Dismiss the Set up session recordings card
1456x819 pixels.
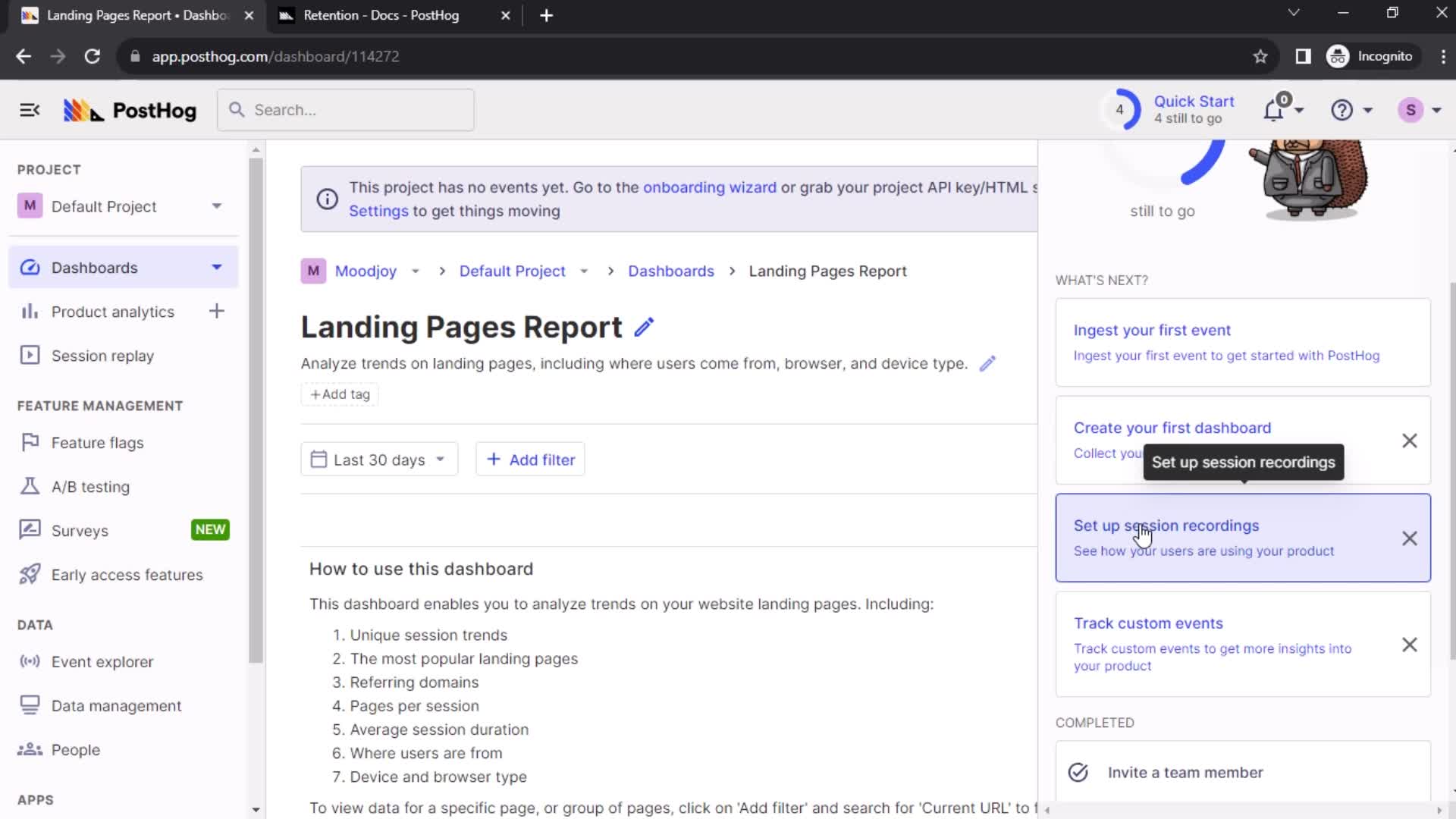[x=1409, y=538]
